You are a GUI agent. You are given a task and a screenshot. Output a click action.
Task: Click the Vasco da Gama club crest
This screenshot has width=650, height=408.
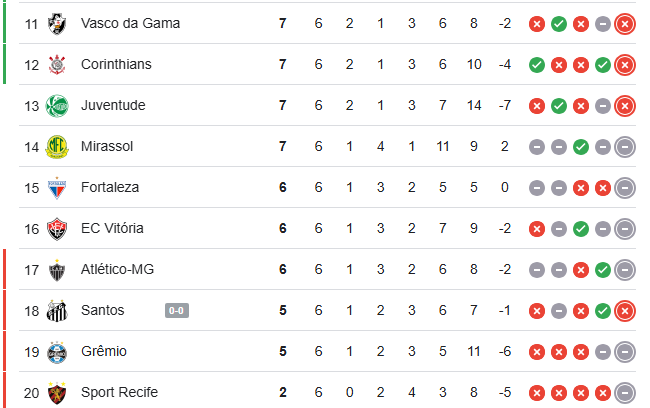57,24
